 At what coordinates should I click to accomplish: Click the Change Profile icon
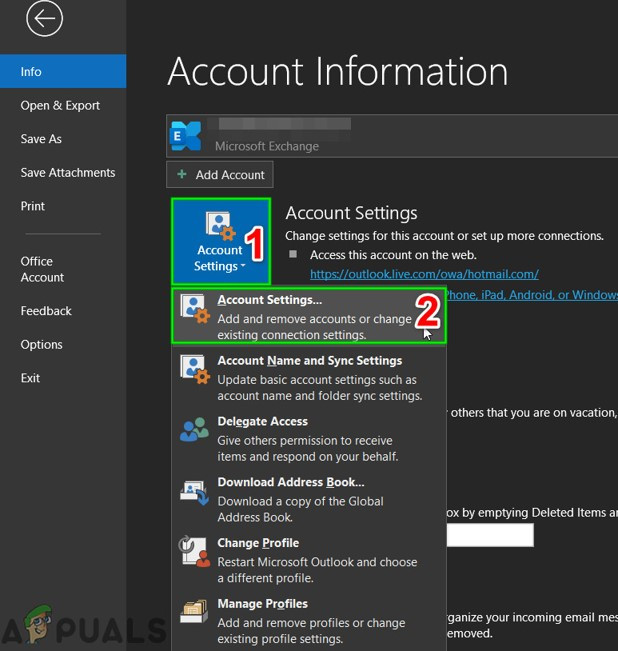pyautogui.click(x=194, y=553)
